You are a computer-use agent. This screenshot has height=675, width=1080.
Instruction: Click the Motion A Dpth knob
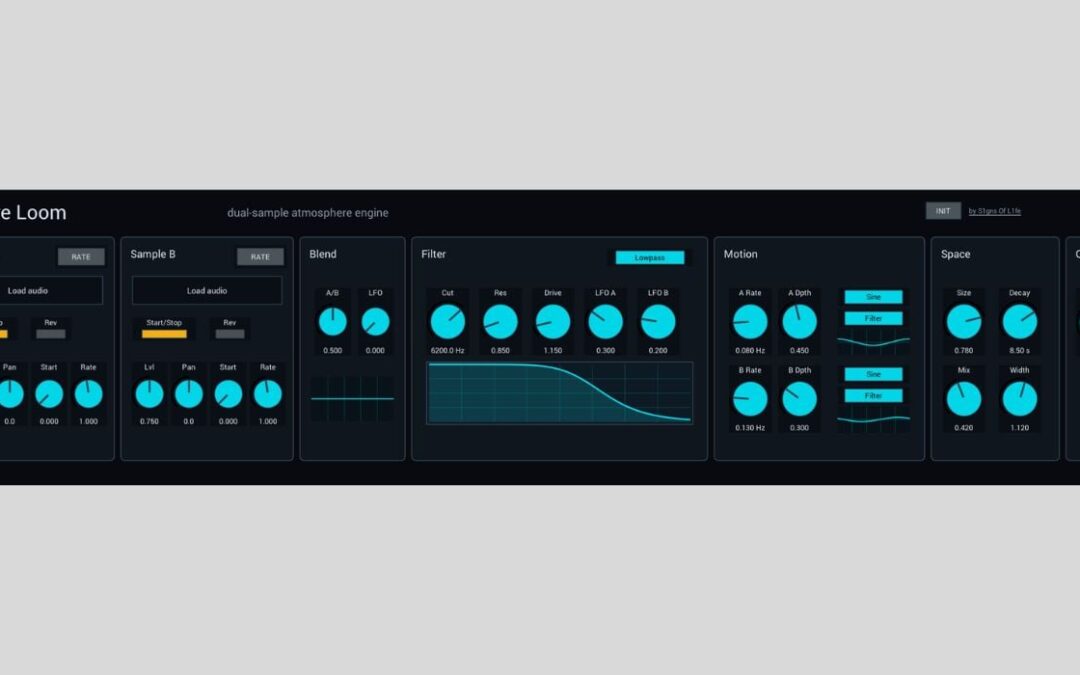coord(800,322)
